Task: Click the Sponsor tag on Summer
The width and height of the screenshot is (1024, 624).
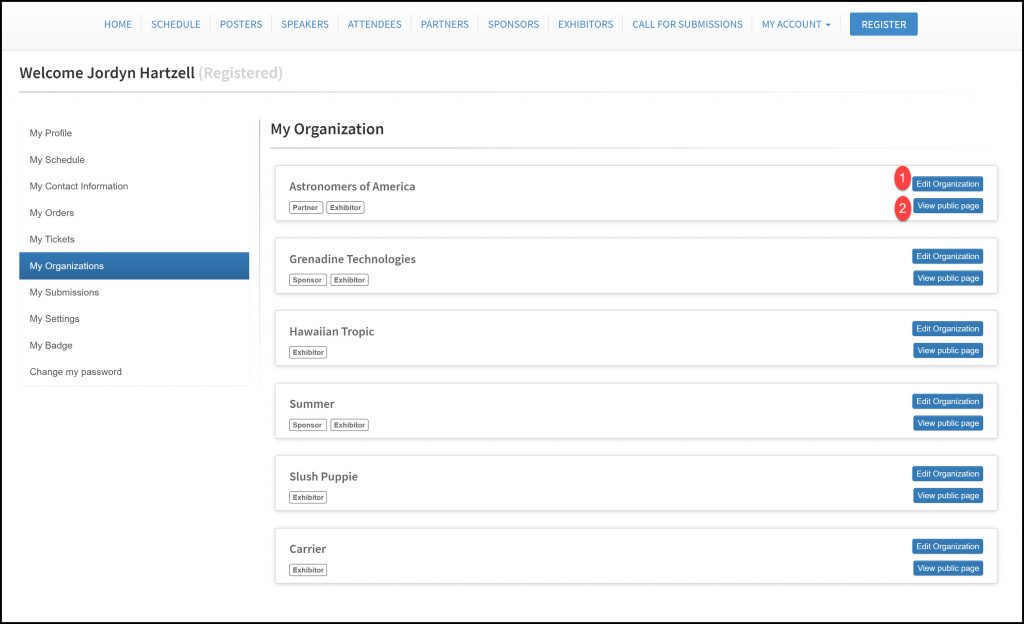Action: tap(308, 425)
